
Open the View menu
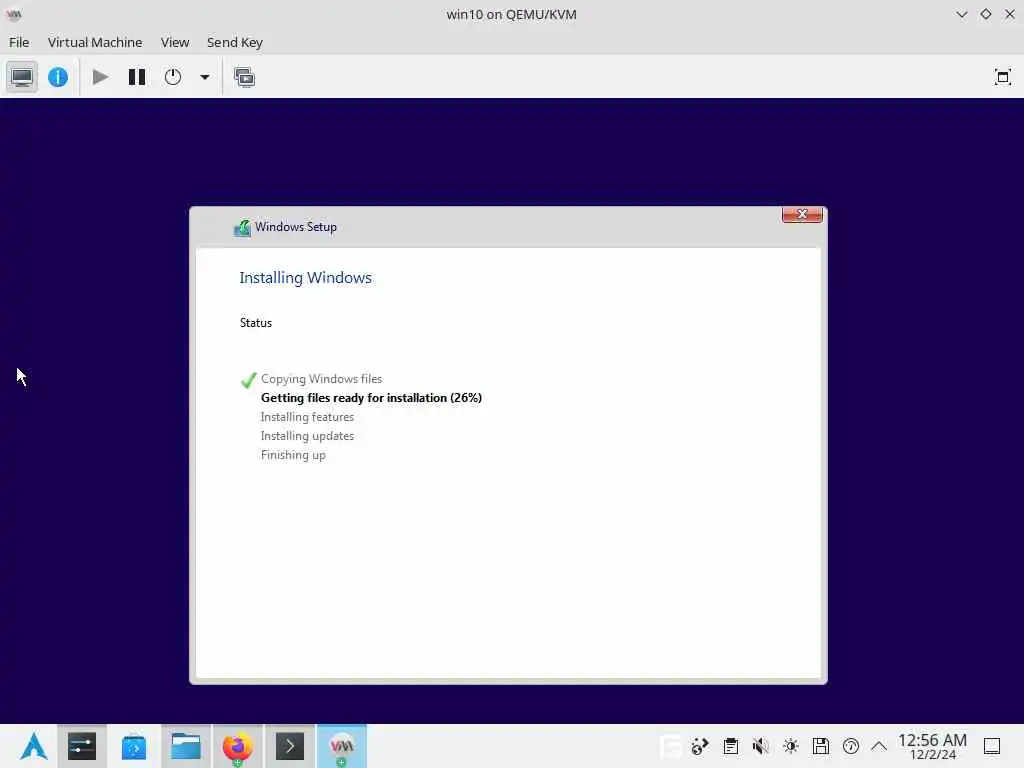click(x=175, y=42)
